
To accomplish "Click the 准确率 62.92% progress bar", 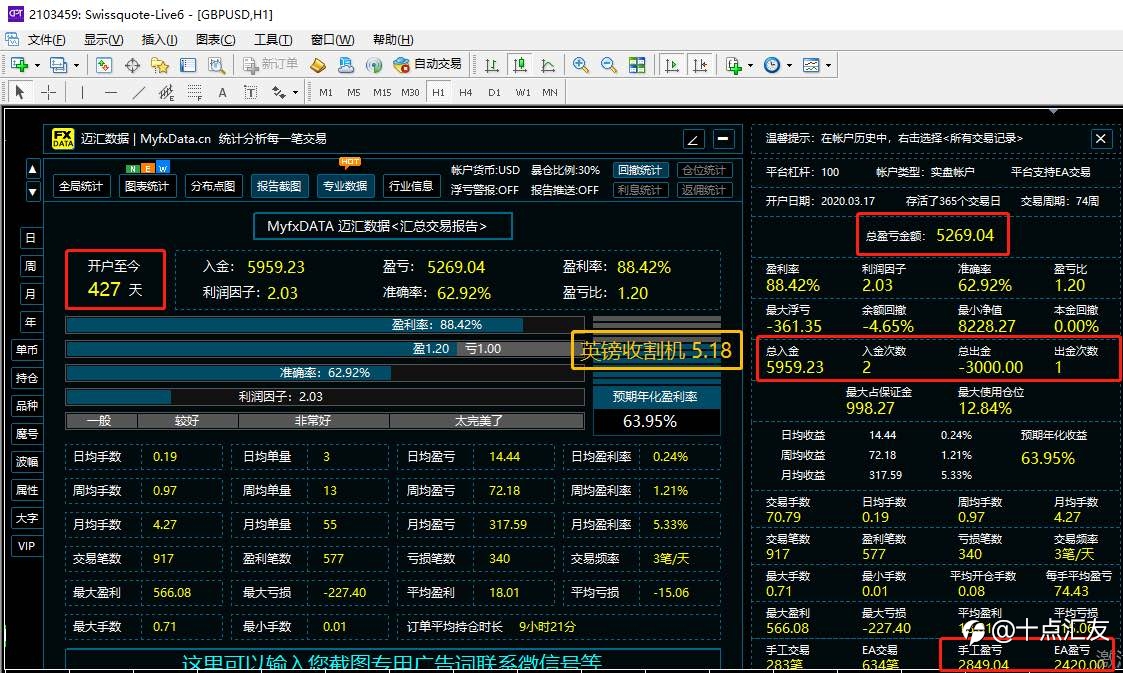I will click(x=325, y=373).
